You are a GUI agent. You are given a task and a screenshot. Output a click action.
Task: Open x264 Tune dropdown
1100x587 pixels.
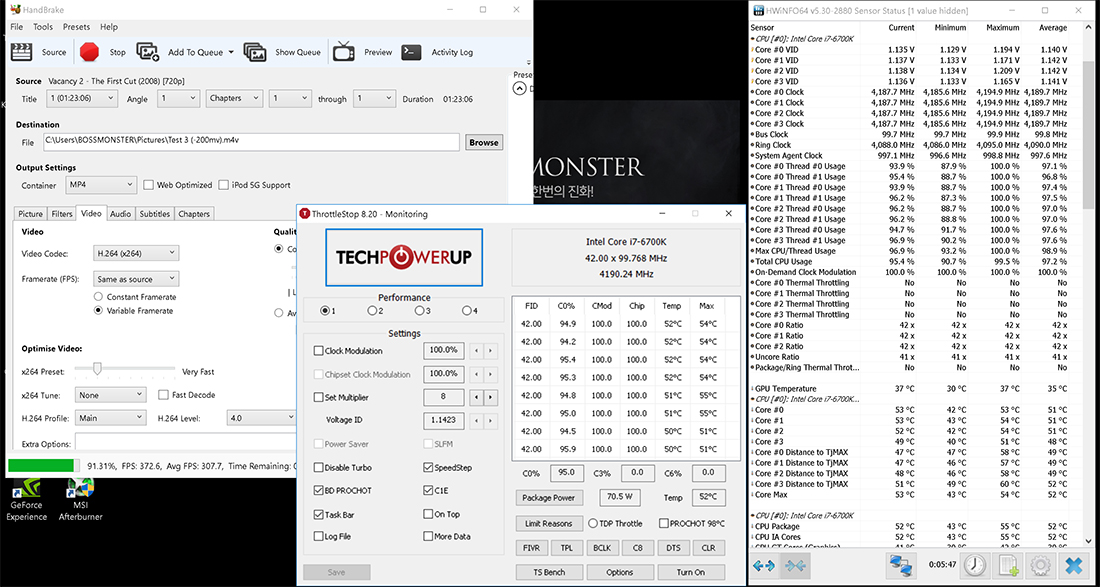coord(110,396)
